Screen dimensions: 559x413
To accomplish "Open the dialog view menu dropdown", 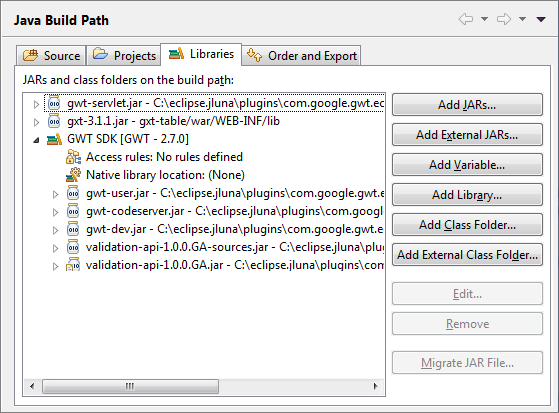I will pos(541,19).
